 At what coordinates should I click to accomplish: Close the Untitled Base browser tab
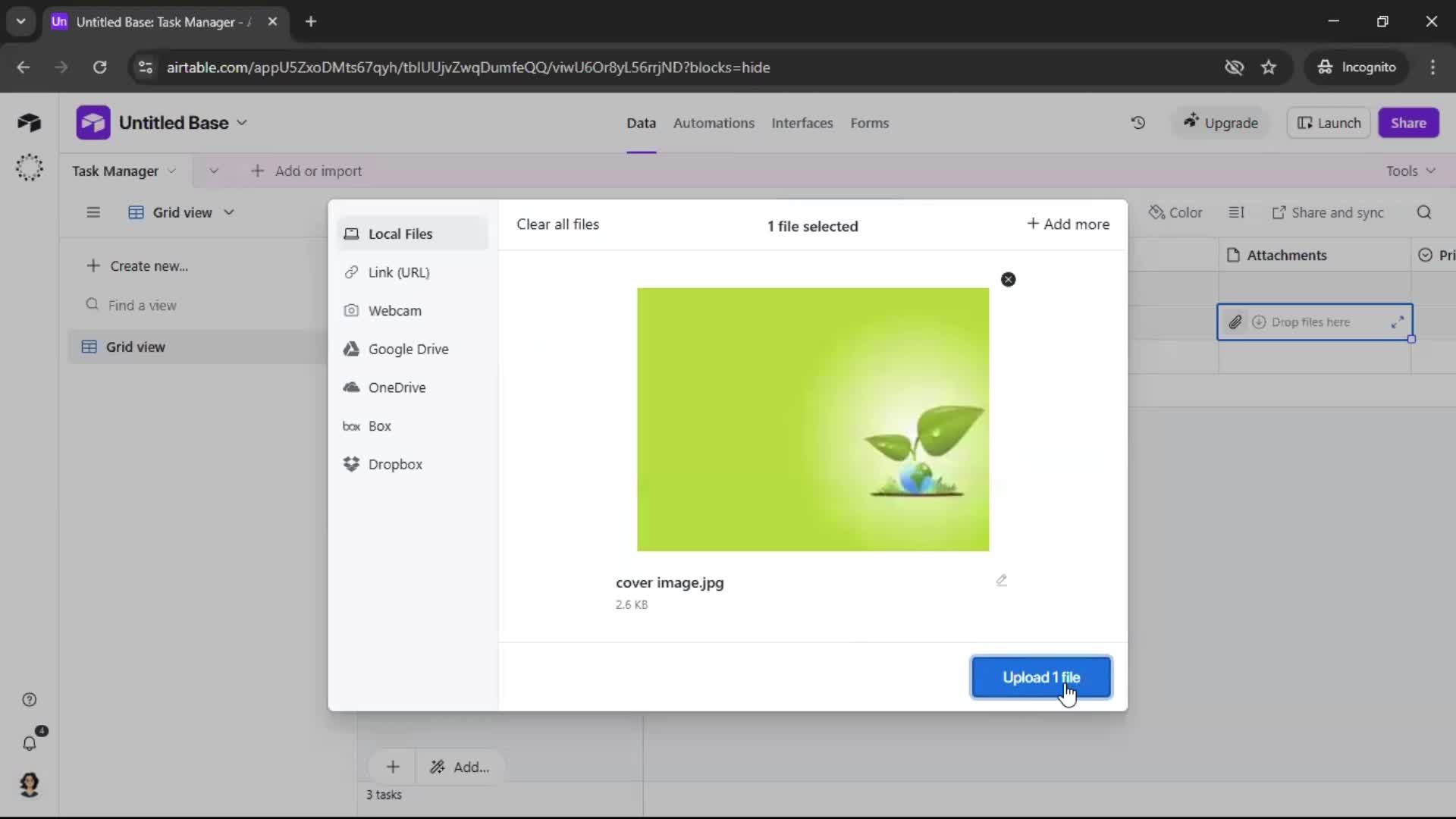point(272,22)
